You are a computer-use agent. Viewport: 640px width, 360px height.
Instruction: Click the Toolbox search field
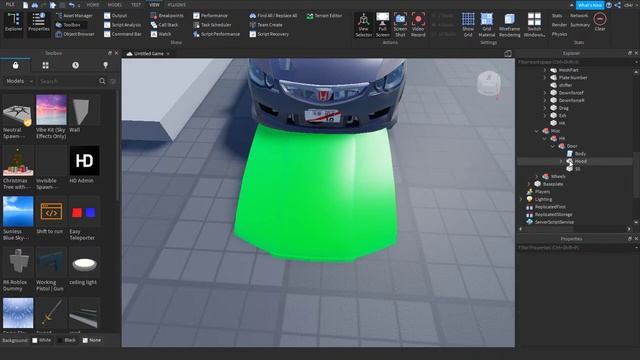pos(67,81)
